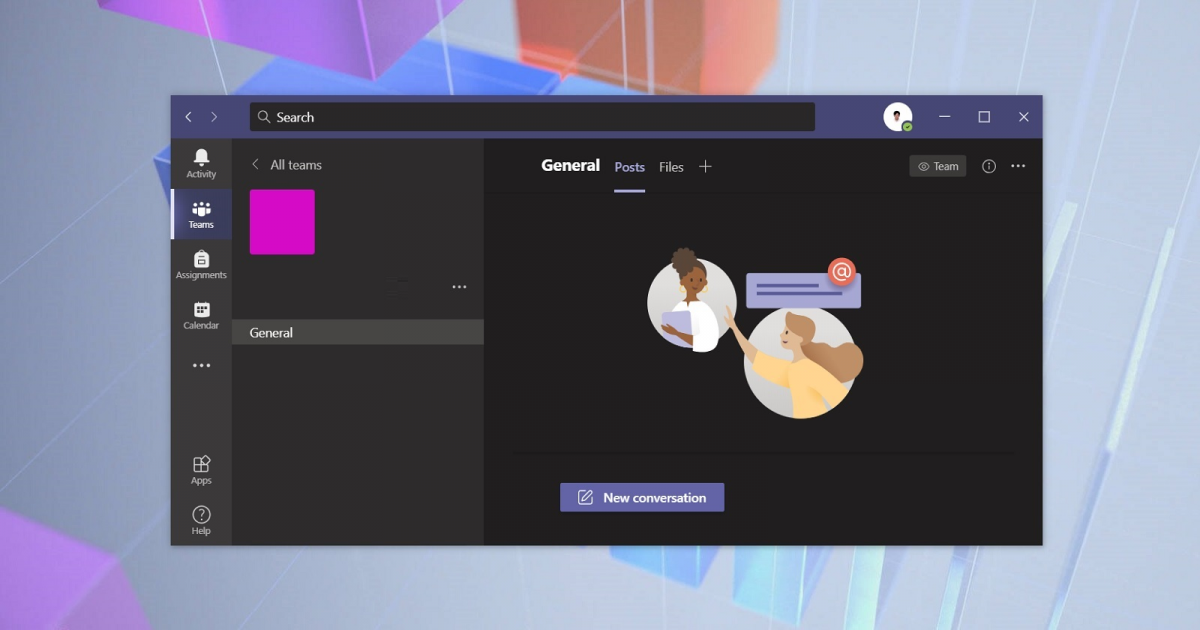Open channel more options ellipsis

point(1018,167)
